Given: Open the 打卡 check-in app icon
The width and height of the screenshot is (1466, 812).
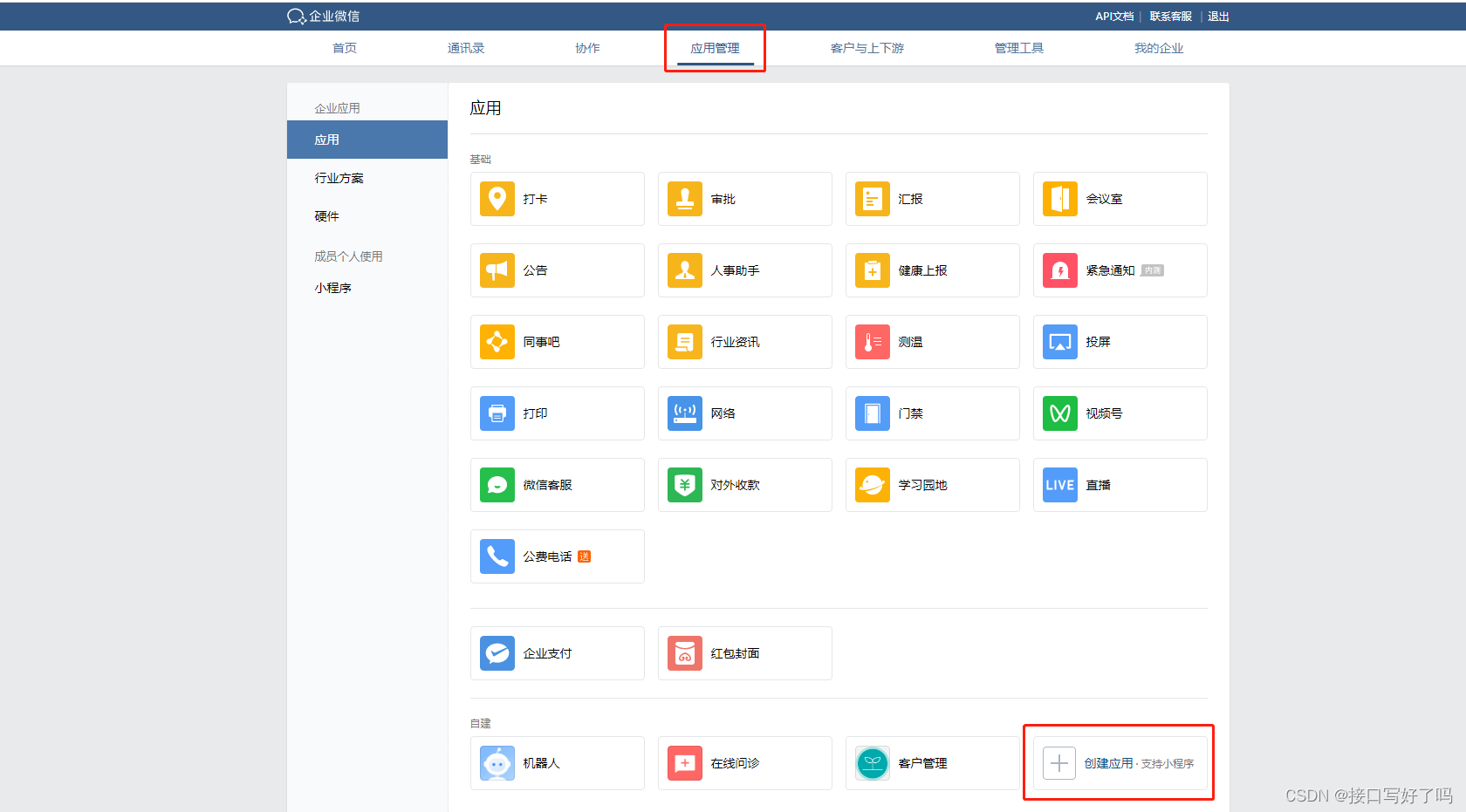Looking at the screenshot, I should pos(497,199).
